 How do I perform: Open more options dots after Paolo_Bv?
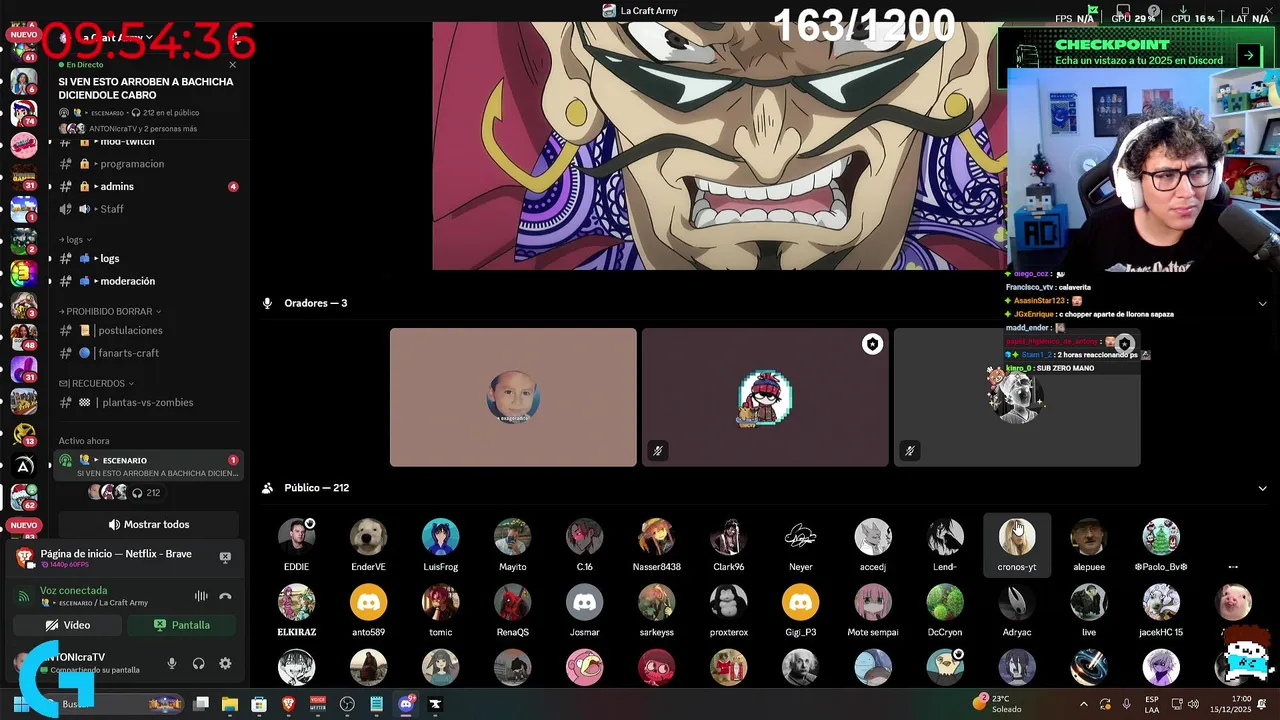click(1233, 567)
